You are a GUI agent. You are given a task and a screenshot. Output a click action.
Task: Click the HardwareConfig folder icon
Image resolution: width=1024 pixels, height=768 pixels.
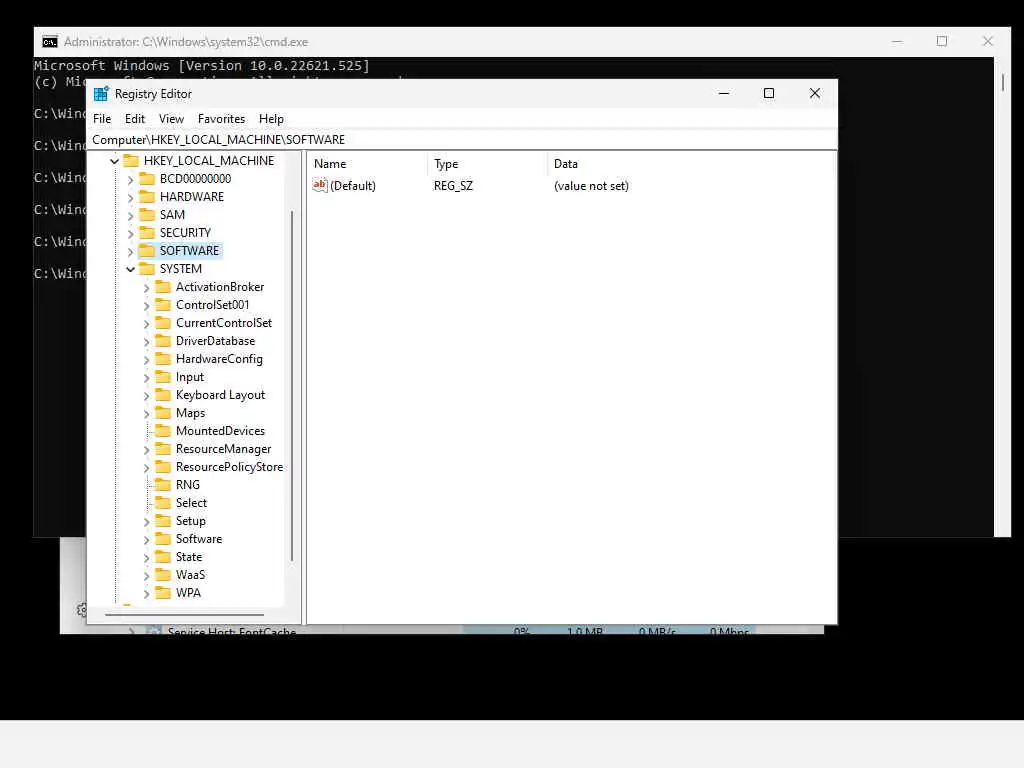[163, 359]
